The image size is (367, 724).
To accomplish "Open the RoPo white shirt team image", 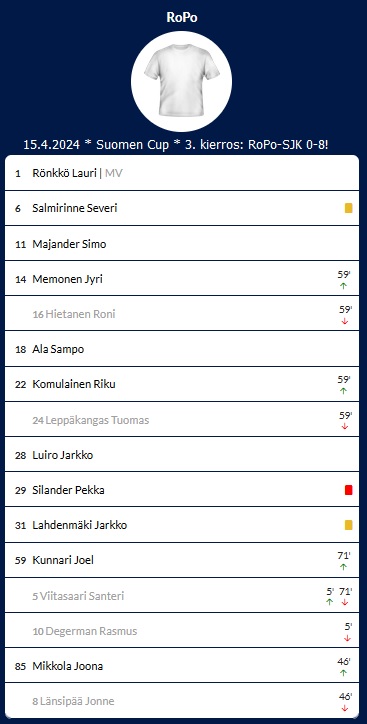I will [x=181, y=81].
